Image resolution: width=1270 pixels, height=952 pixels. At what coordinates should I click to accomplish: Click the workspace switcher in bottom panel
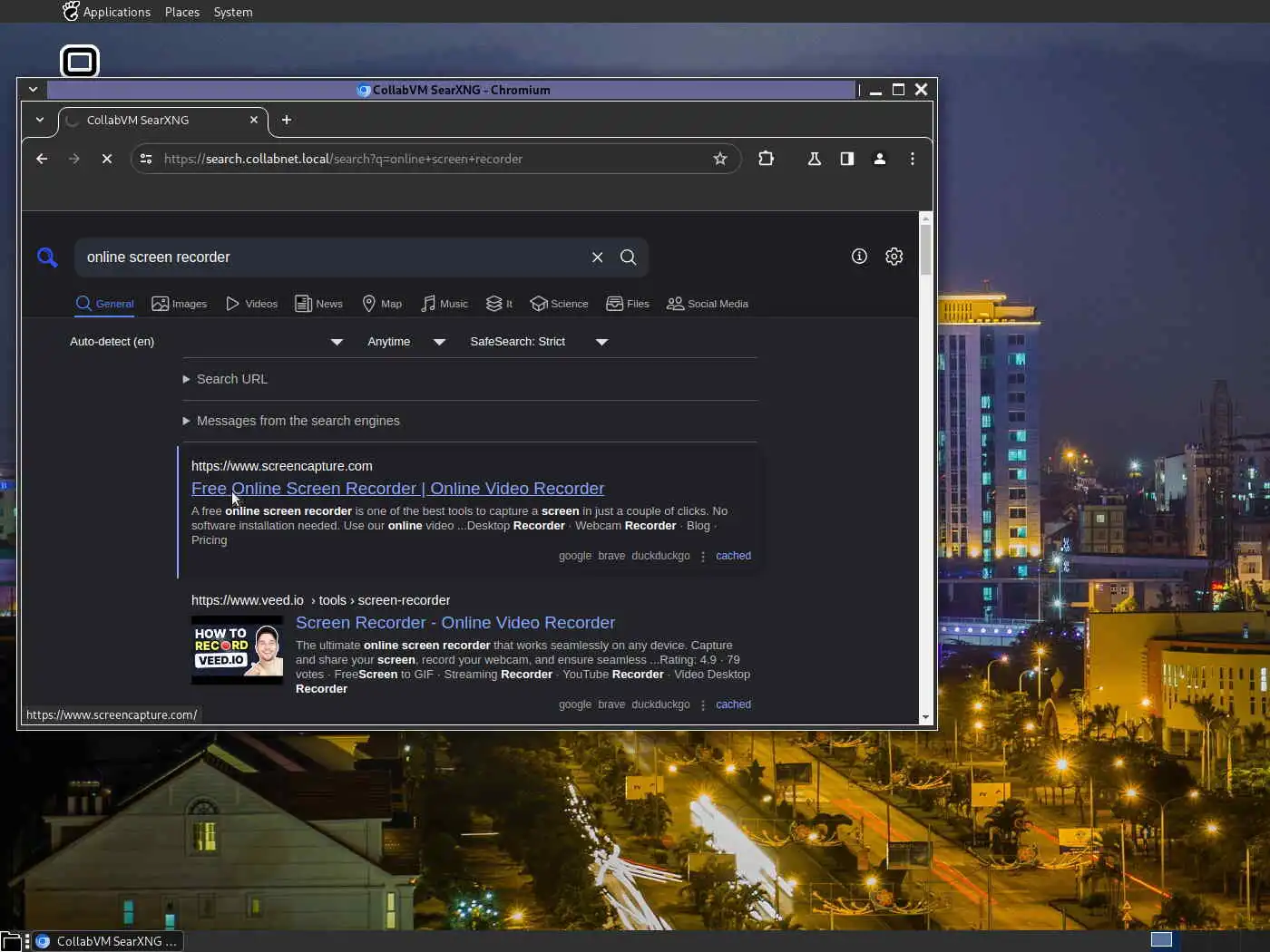(1162, 939)
